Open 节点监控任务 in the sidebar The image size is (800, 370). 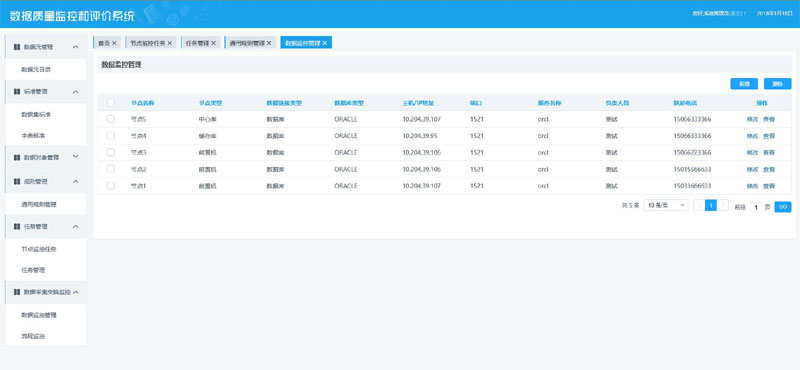point(39,249)
